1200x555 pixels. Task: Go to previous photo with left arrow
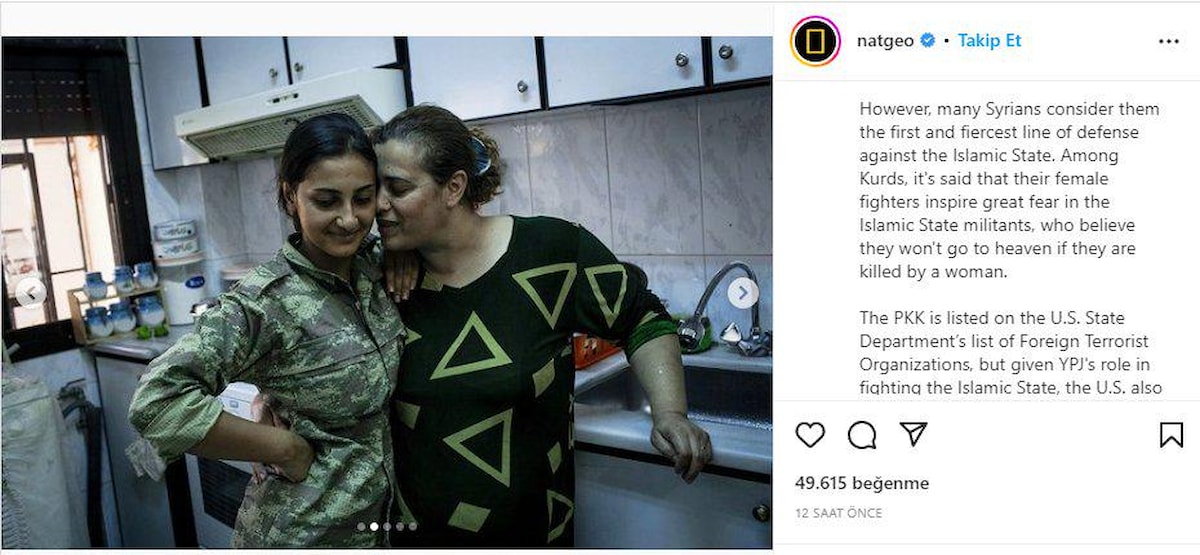31,293
